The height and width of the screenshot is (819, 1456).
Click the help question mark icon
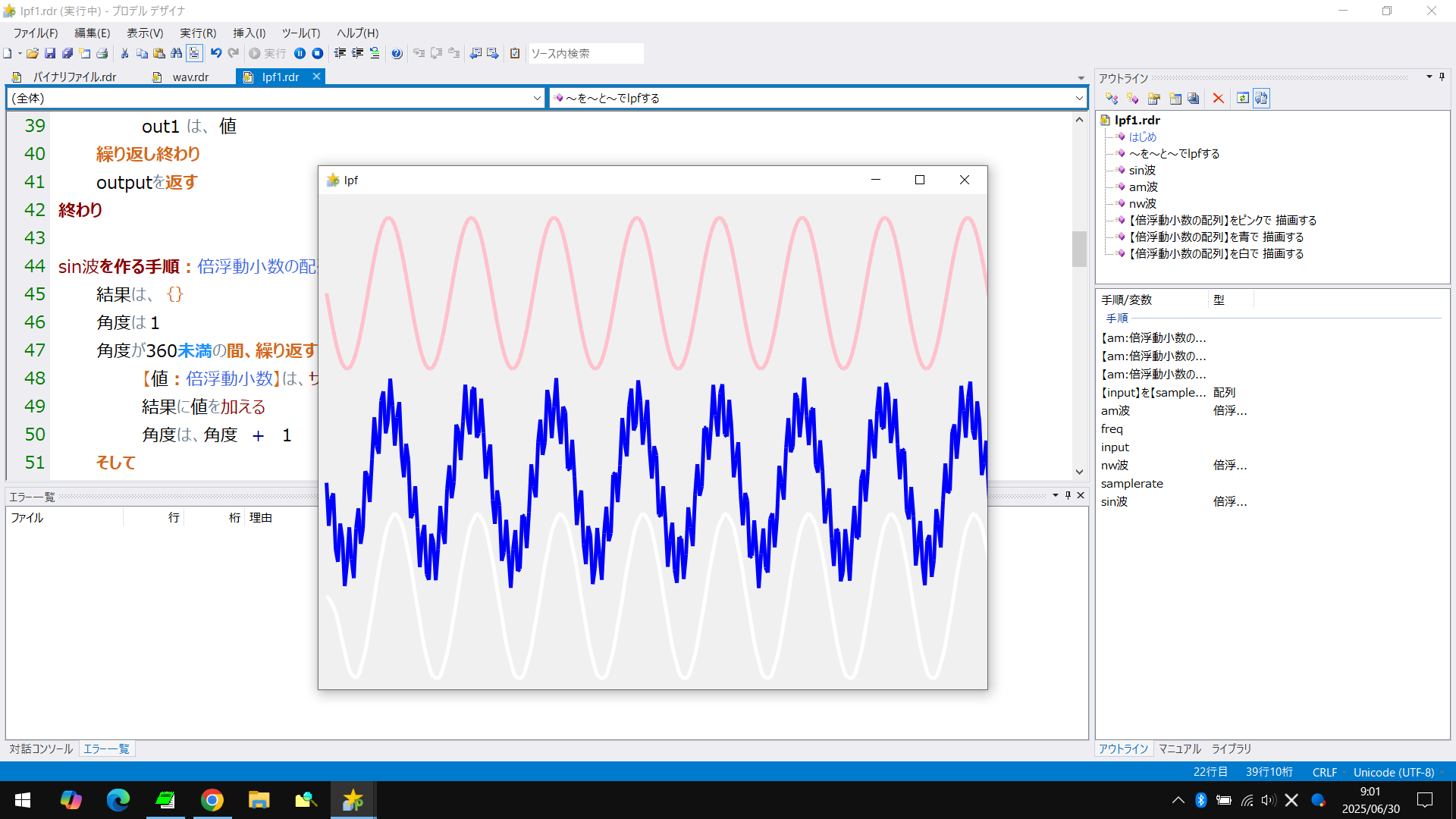point(397,53)
